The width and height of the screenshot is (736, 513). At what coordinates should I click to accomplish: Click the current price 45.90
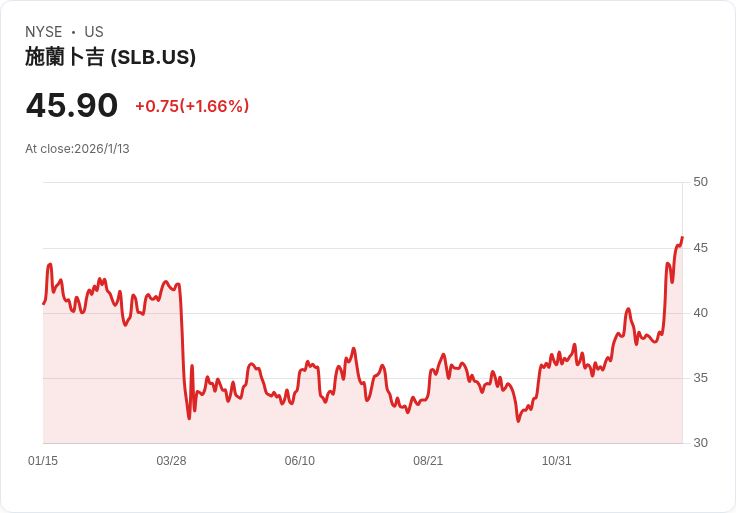[72, 105]
